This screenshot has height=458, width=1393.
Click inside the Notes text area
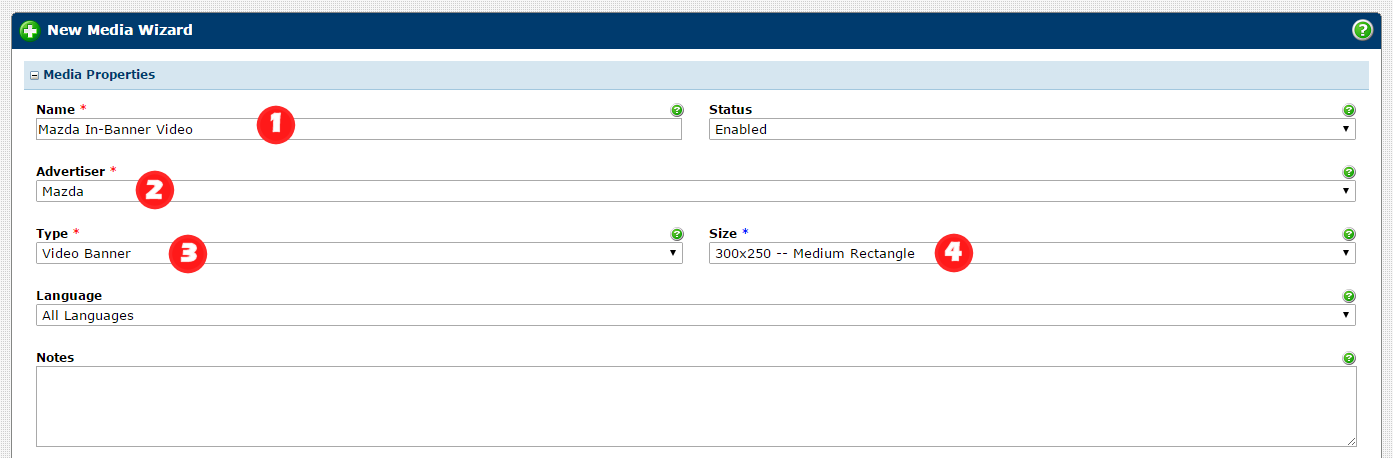pos(695,406)
